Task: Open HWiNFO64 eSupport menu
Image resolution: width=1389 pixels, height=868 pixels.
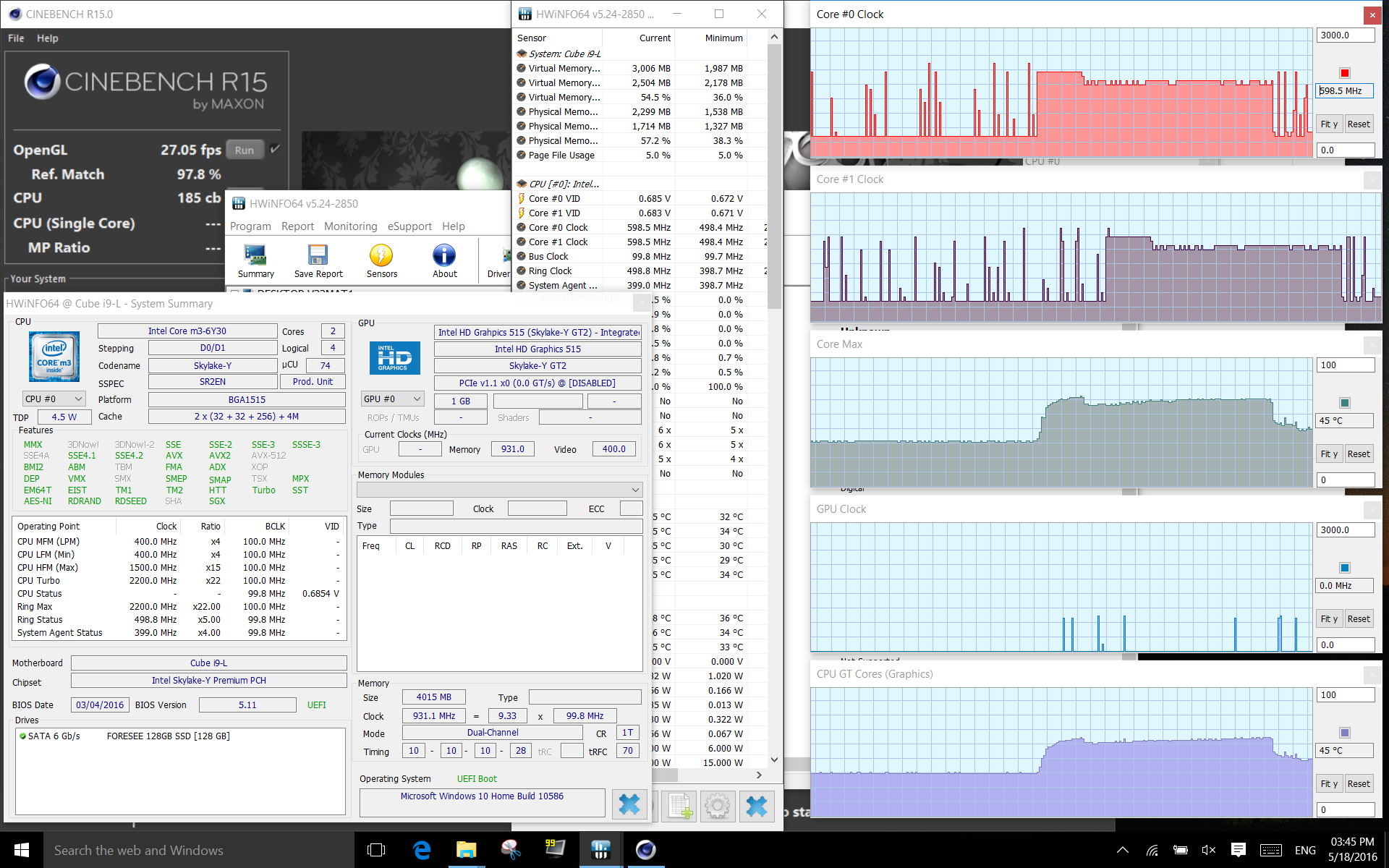Action: coord(409,226)
